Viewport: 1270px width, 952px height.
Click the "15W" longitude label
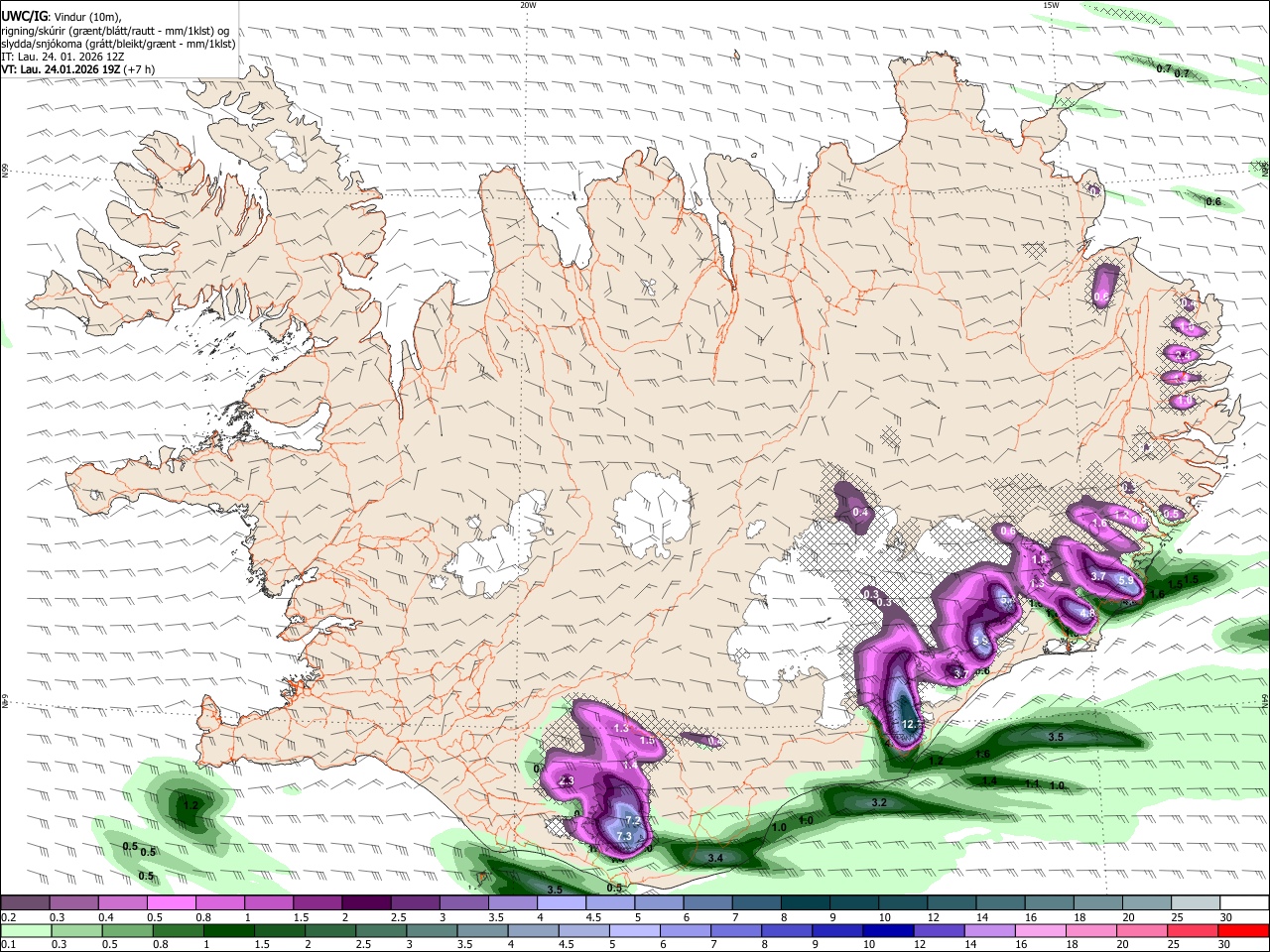1051,5
